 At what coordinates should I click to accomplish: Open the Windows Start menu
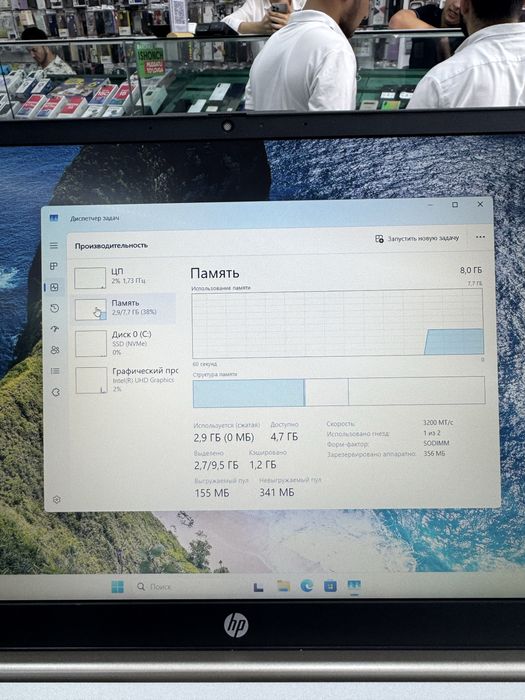118,587
